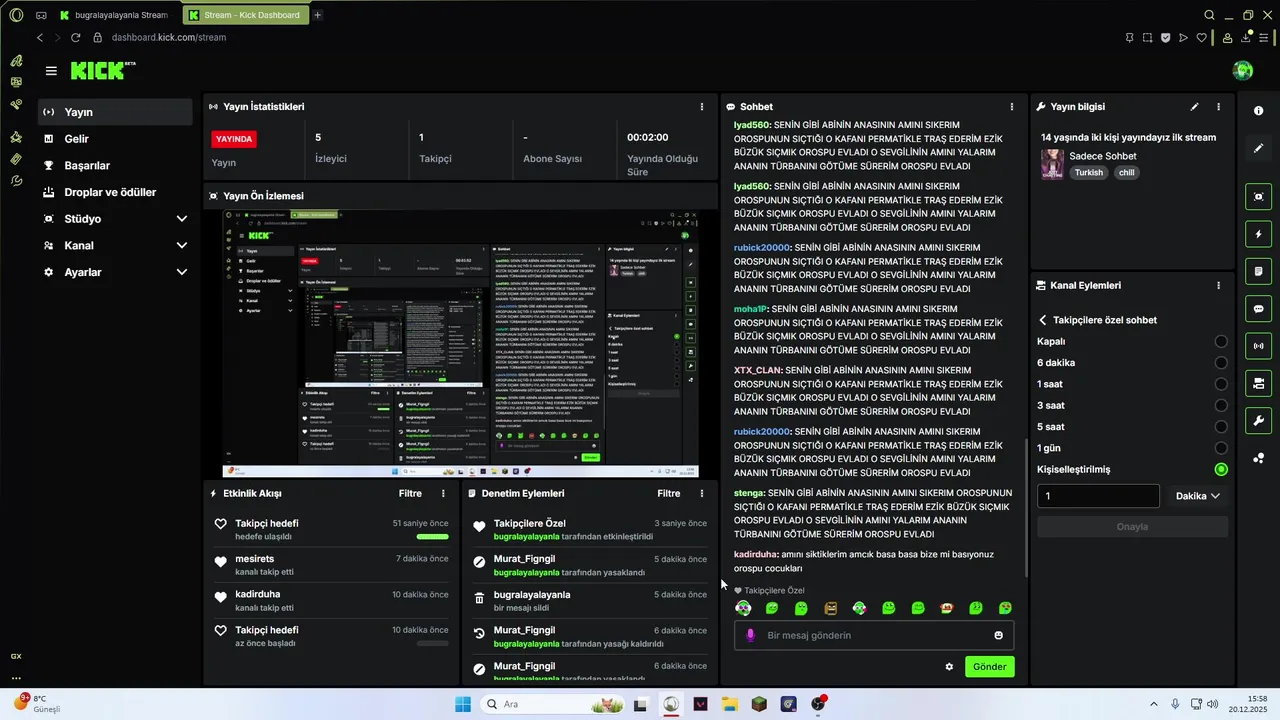Image resolution: width=1280 pixels, height=720 pixels.
Task: Edit stream info with the Yayın bilgisi pencil
Action: tap(1194, 106)
